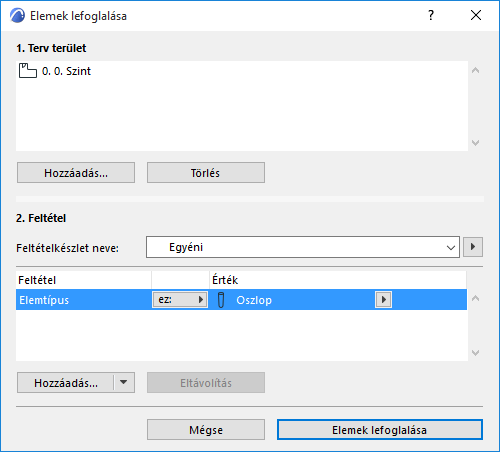Open the Feltételkészlet neve dropdown showing Egyéni
This screenshot has height=452, width=500.
click(x=303, y=247)
